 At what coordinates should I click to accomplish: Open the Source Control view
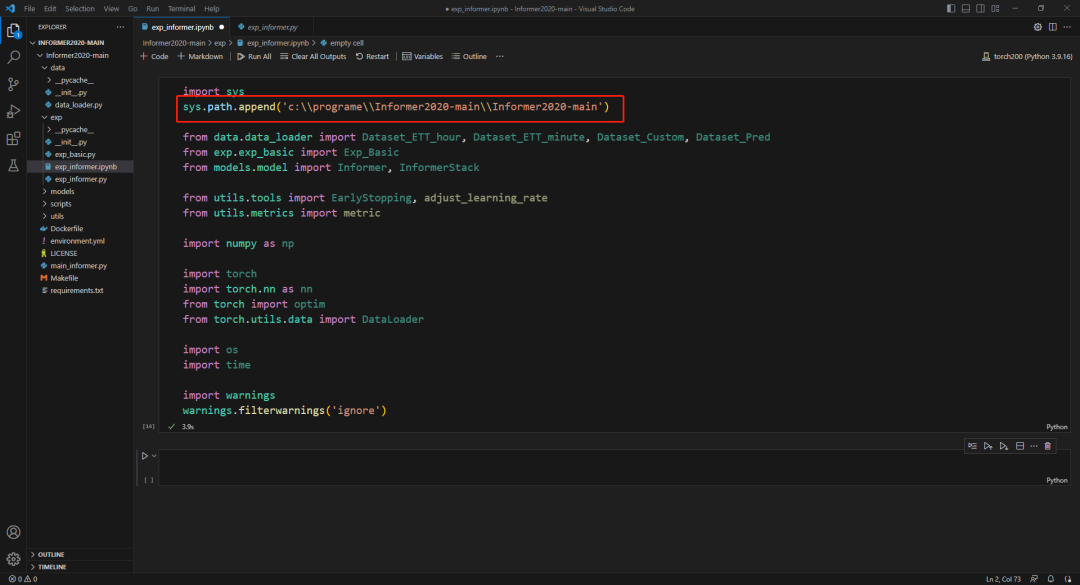pos(13,84)
